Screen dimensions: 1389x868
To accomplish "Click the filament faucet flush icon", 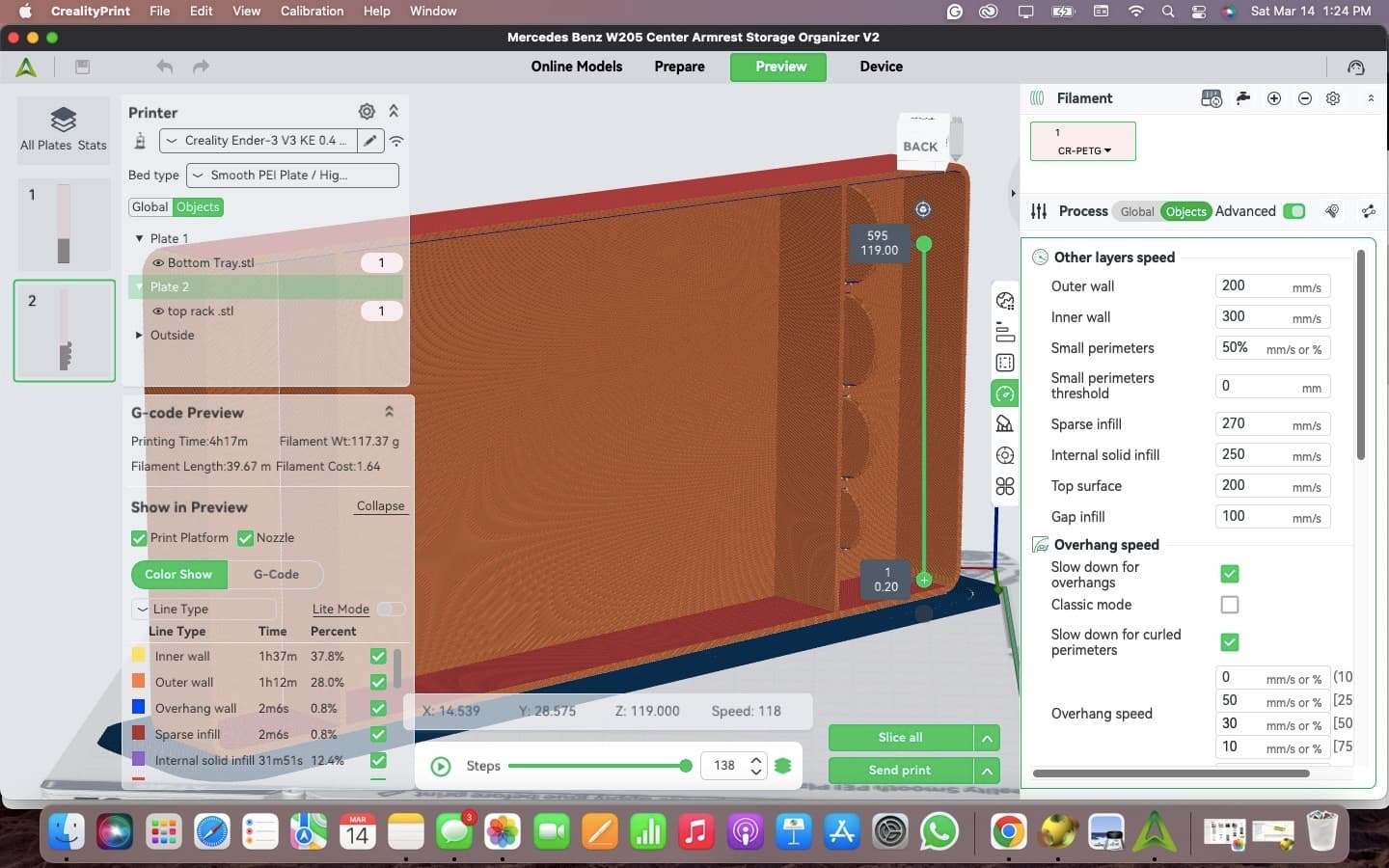I will (x=1243, y=97).
